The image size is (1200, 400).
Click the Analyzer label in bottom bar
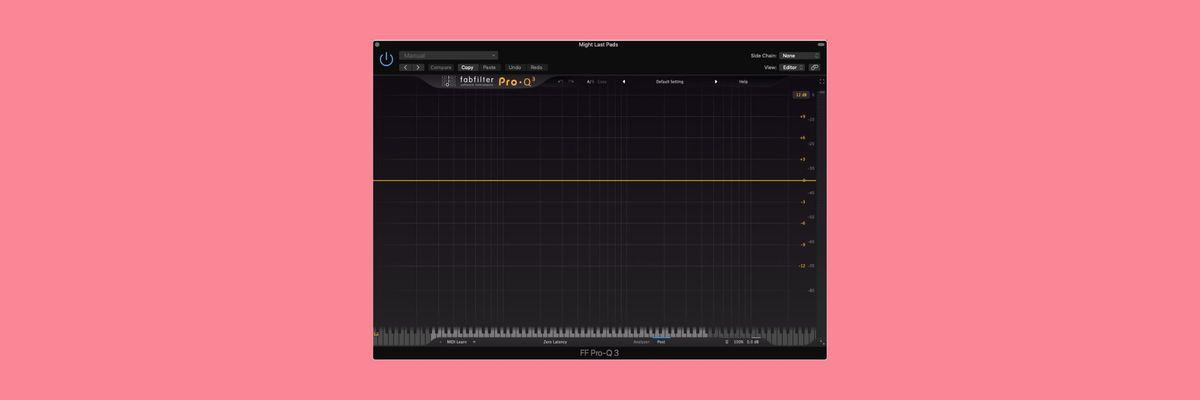[641, 342]
